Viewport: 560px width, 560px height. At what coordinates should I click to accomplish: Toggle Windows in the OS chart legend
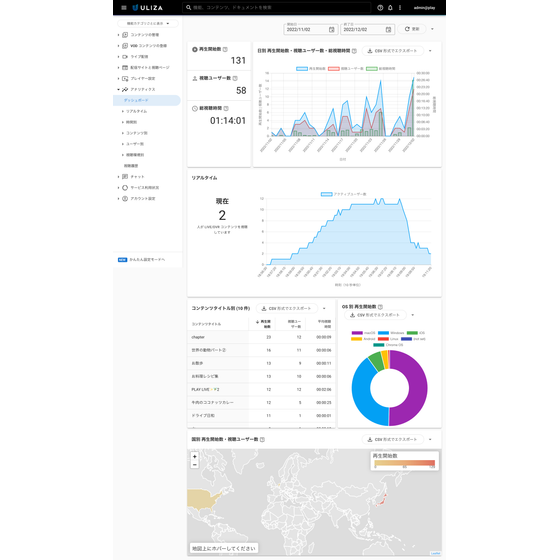(x=391, y=333)
